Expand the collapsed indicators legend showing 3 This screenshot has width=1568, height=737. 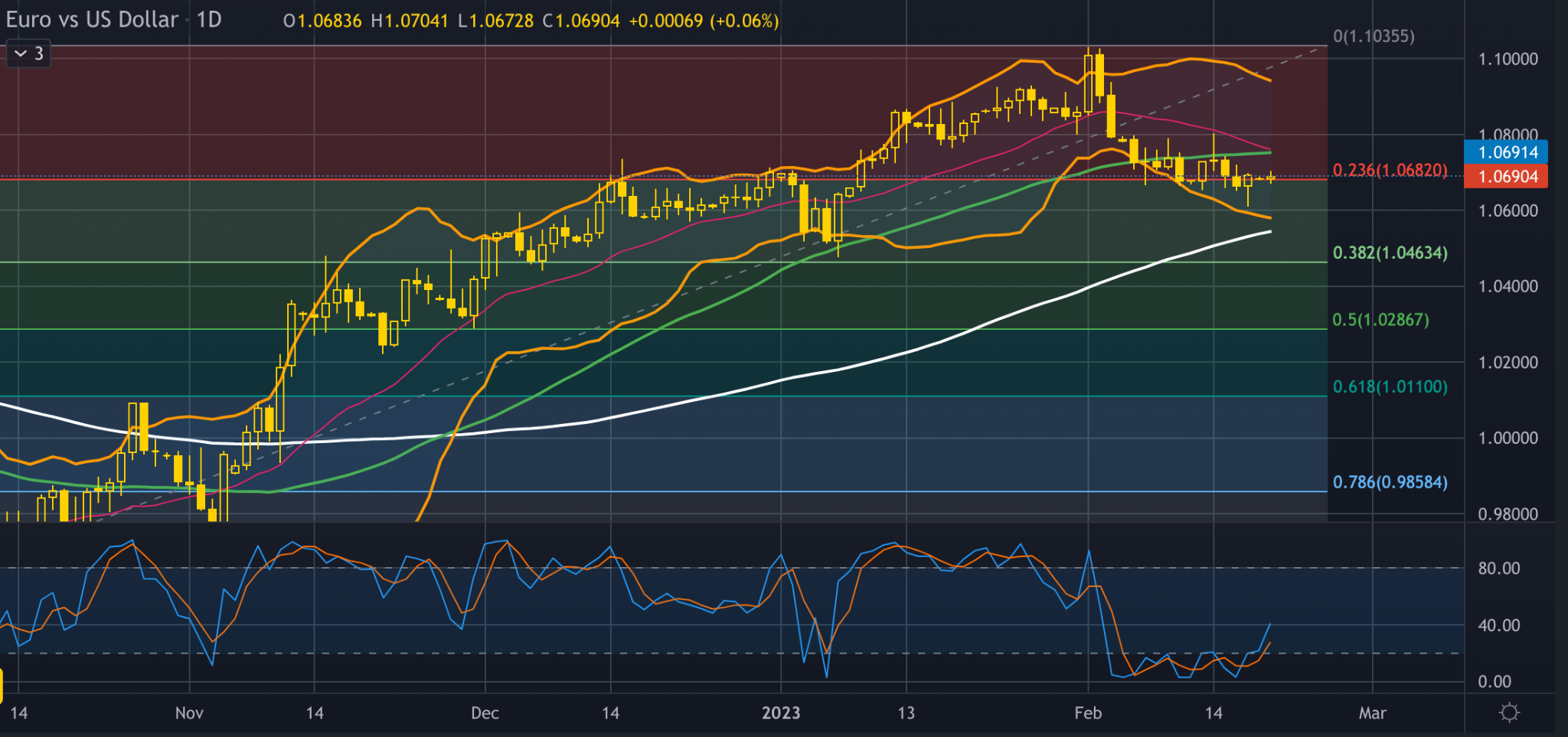28,54
